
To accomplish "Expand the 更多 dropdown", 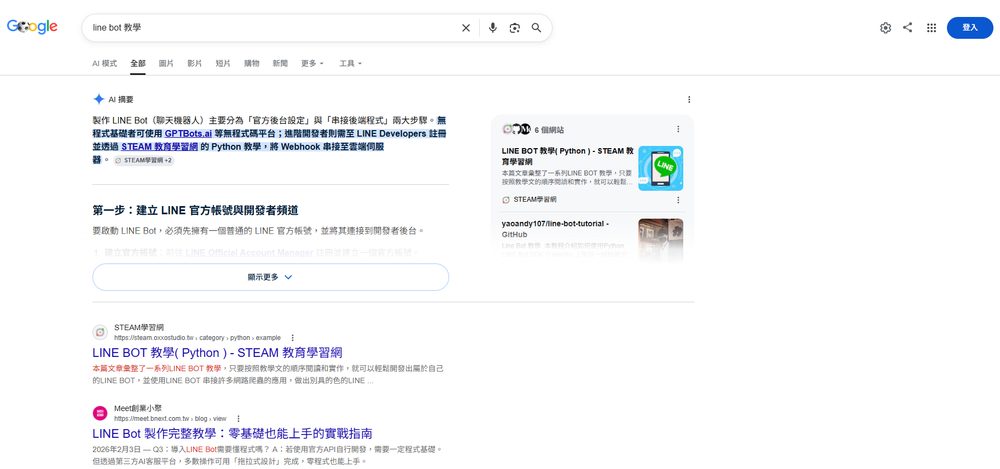I will point(312,63).
